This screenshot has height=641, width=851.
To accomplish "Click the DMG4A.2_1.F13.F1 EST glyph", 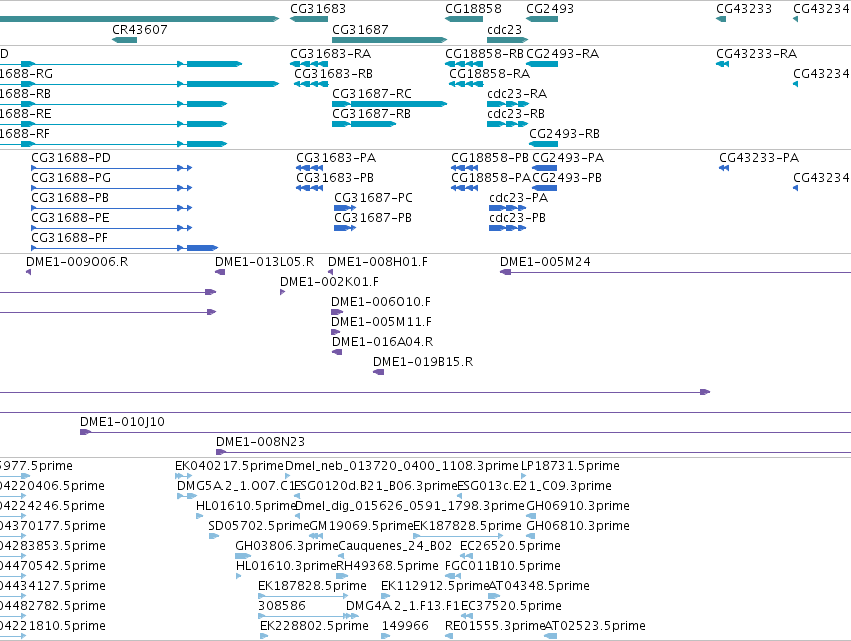I will click(x=352, y=616).
